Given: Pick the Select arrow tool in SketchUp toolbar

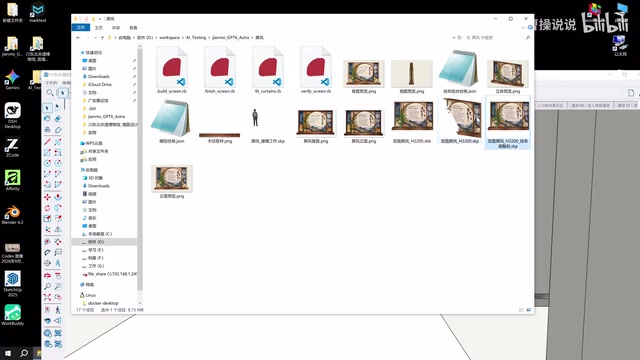Looking at the screenshot, I should pos(47,108).
